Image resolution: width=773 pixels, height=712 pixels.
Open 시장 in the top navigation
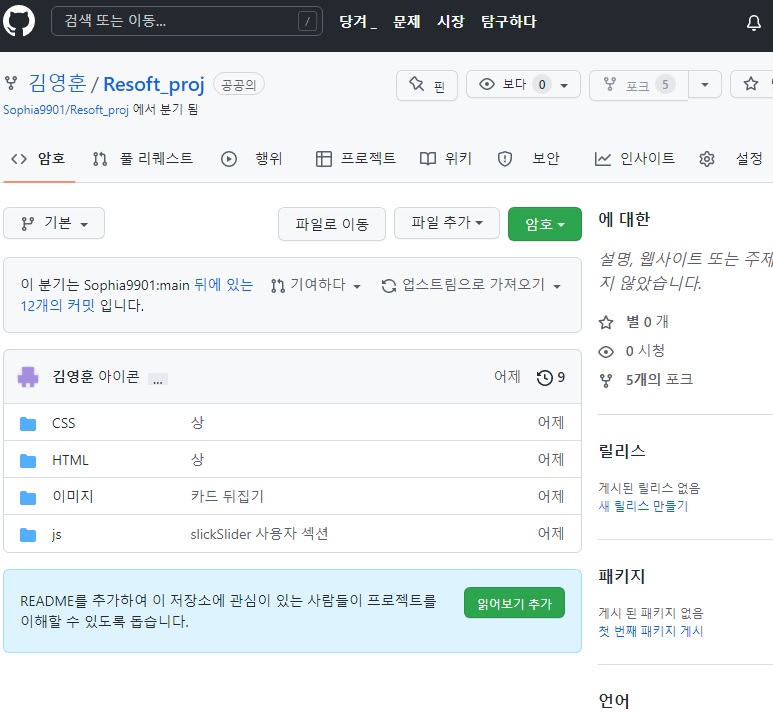pos(451,21)
